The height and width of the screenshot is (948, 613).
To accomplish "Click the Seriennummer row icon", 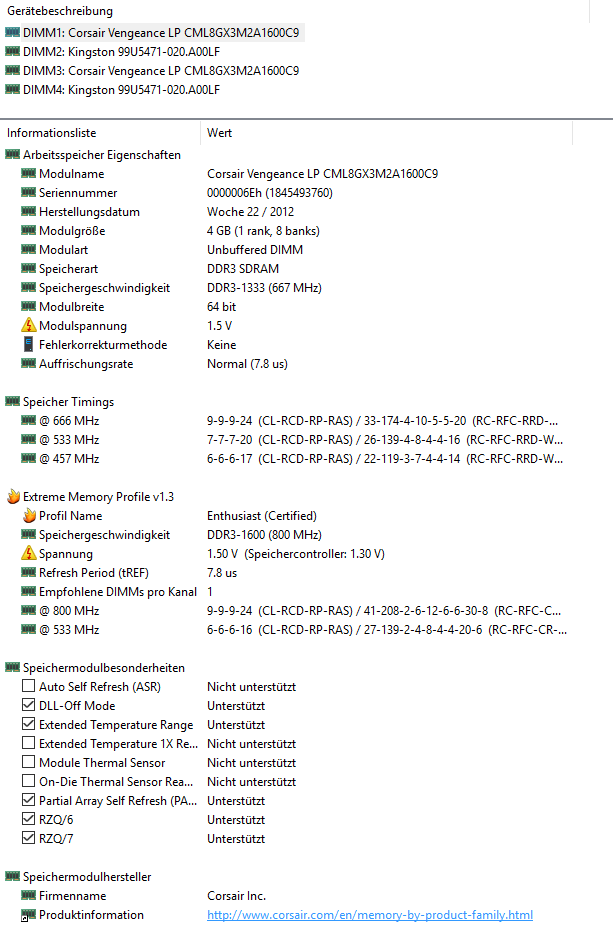I will click(28, 192).
